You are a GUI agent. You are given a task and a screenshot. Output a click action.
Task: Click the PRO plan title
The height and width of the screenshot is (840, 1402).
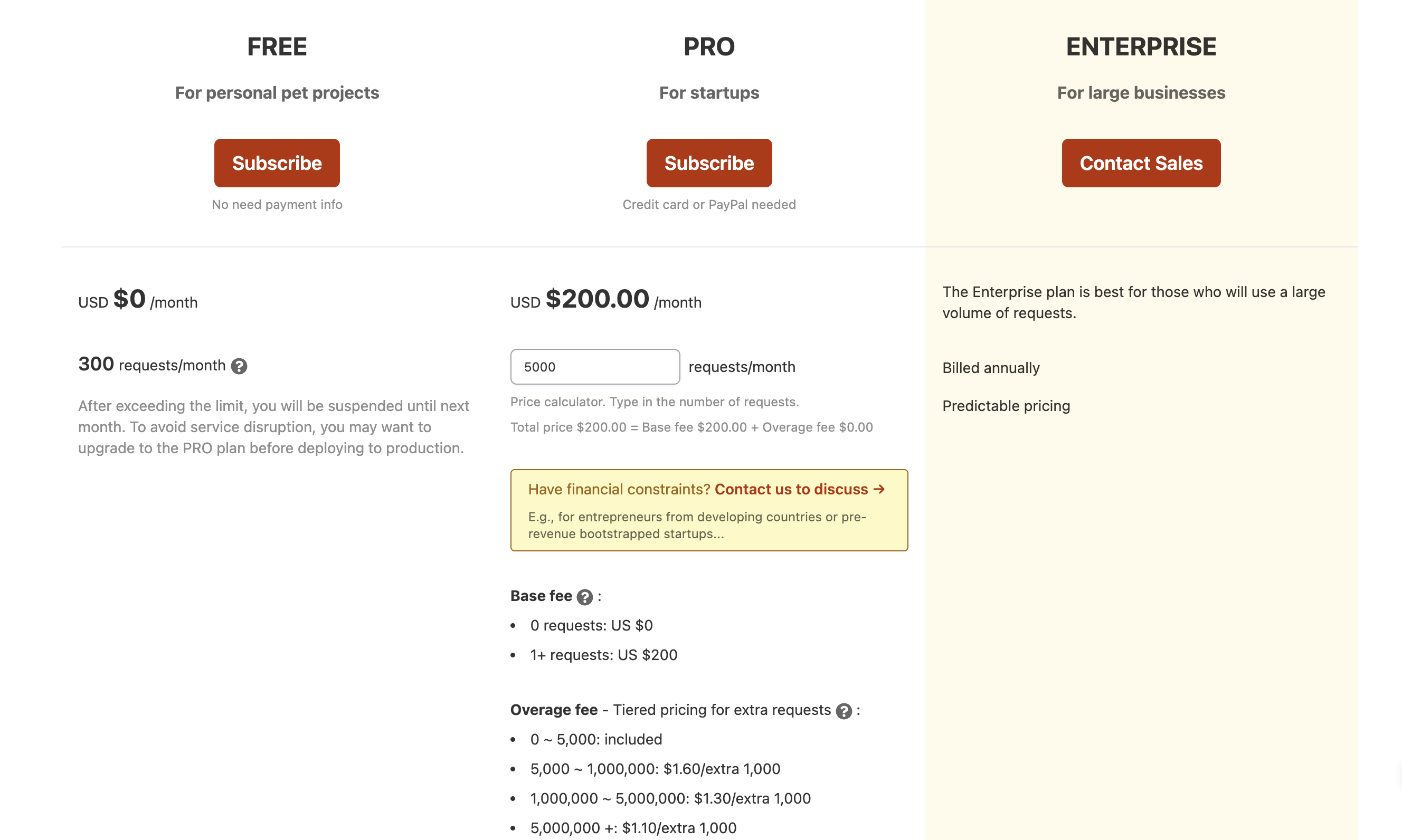coord(709,46)
